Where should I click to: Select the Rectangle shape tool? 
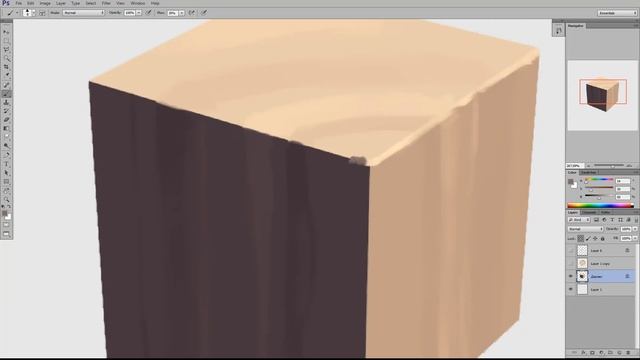(6, 182)
